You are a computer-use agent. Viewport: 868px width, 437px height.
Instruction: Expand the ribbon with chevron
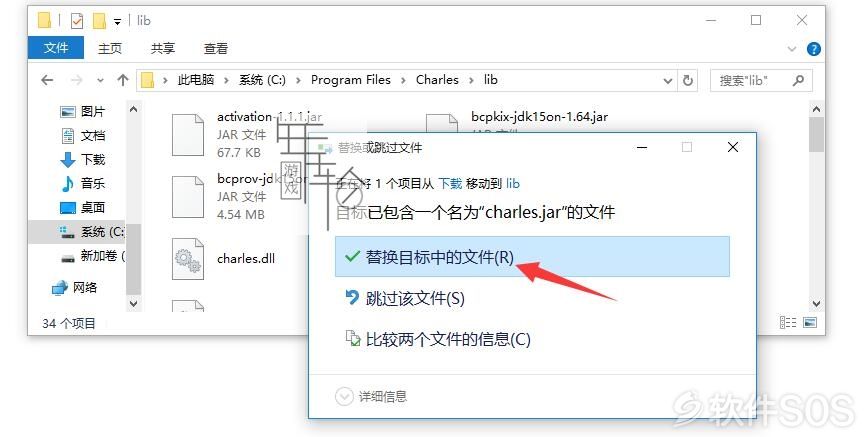coord(792,49)
